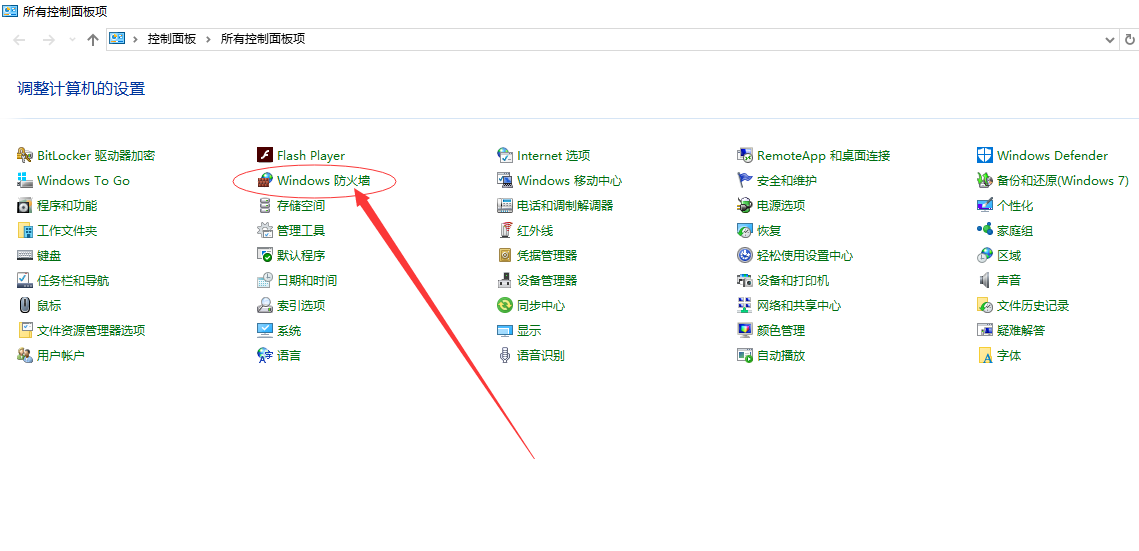
Task: Open 备份和还原(Windows 7) link
Action: point(1063,180)
